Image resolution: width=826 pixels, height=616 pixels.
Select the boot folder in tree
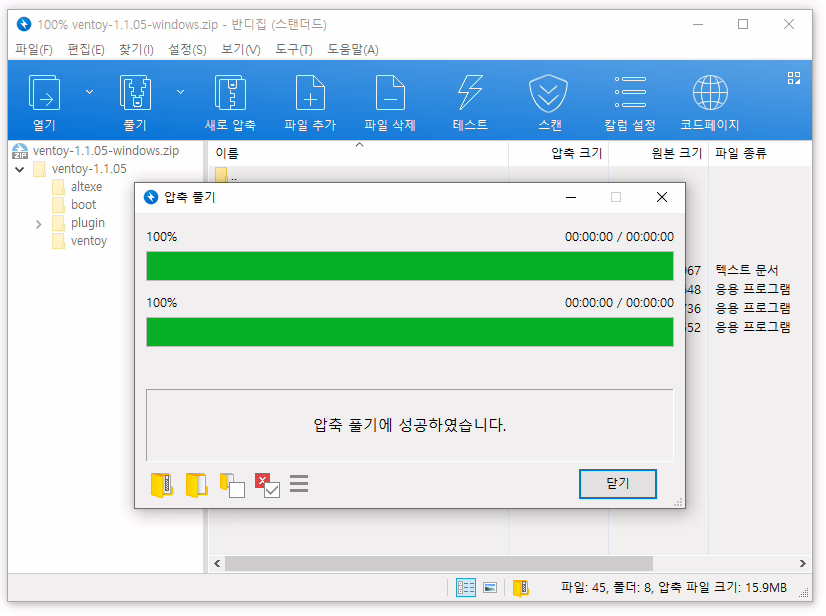click(x=84, y=205)
